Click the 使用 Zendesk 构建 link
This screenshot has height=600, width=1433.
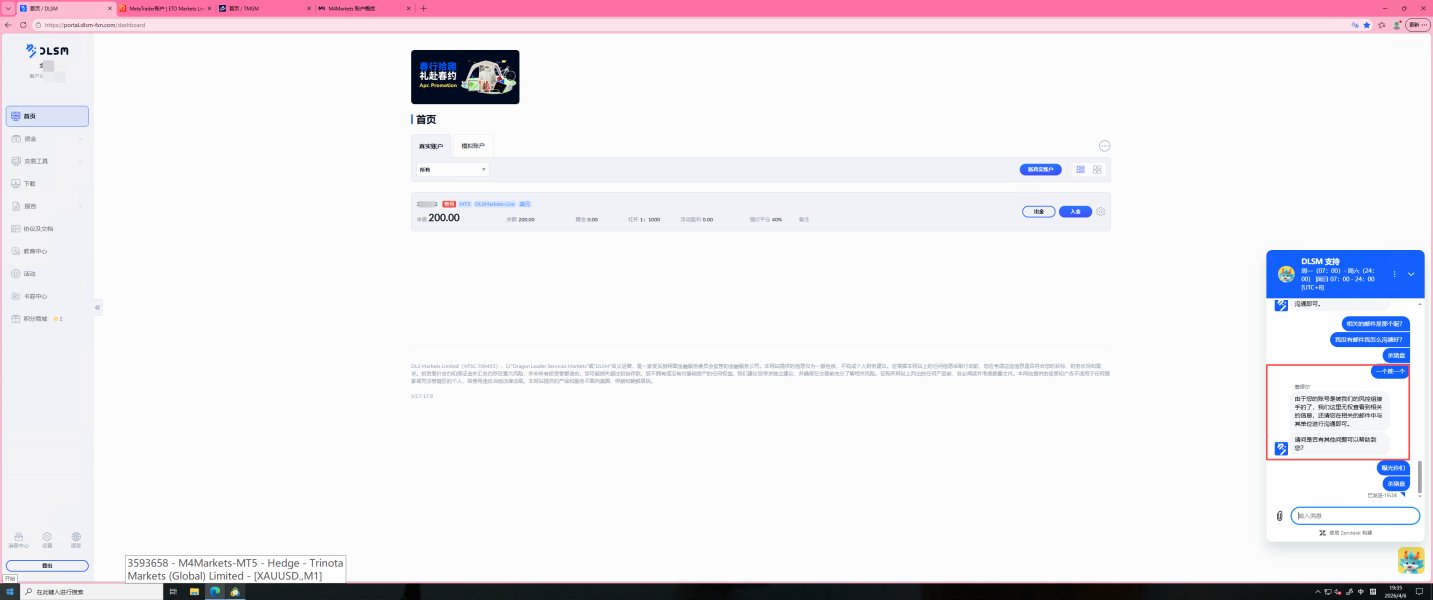tap(1345, 533)
